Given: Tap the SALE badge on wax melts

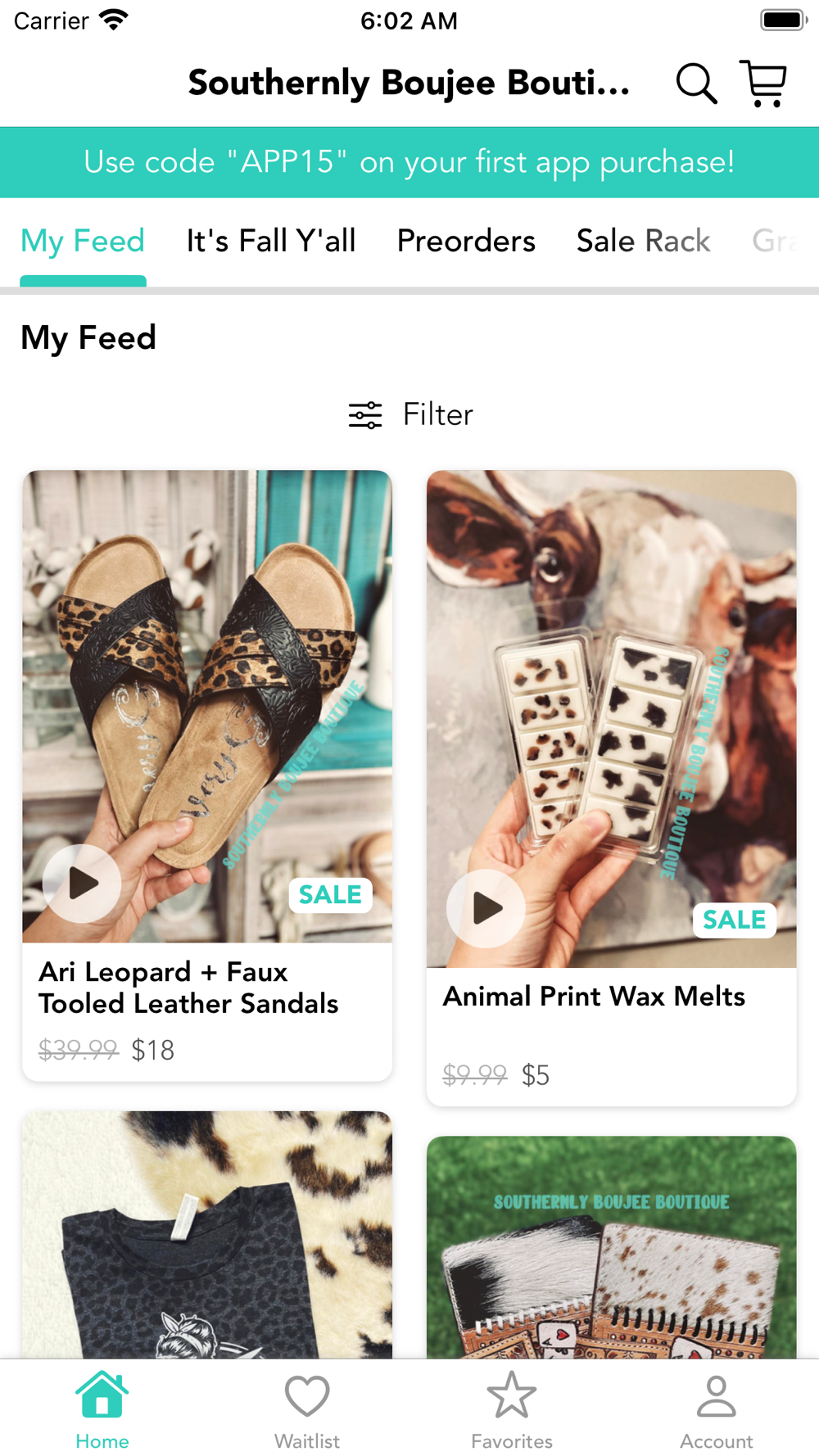Looking at the screenshot, I should [x=734, y=920].
